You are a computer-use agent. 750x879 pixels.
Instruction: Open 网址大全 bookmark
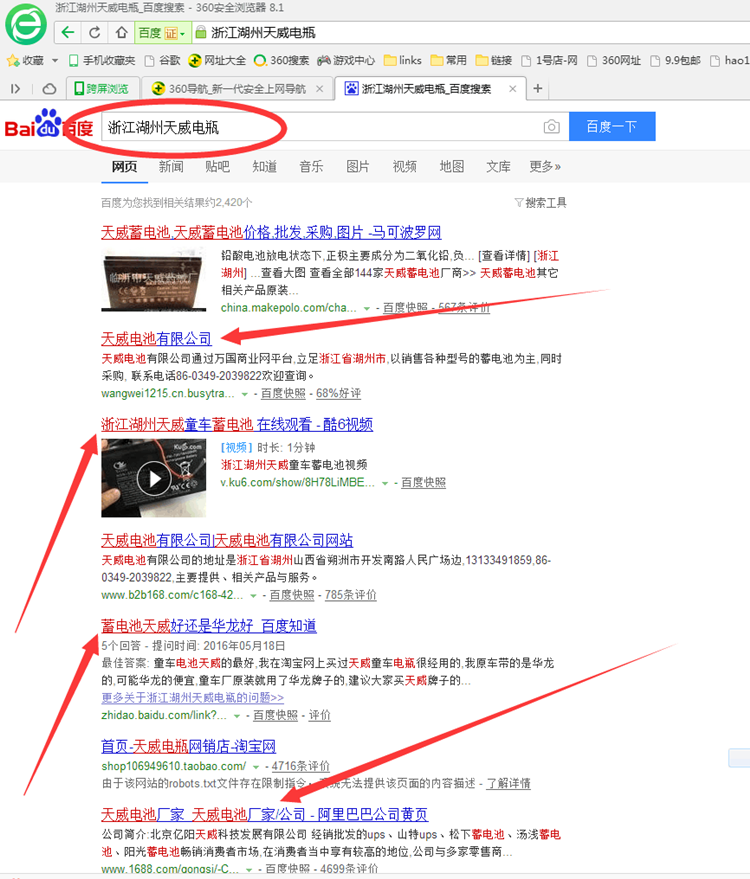pyautogui.click(x=217, y=61)
